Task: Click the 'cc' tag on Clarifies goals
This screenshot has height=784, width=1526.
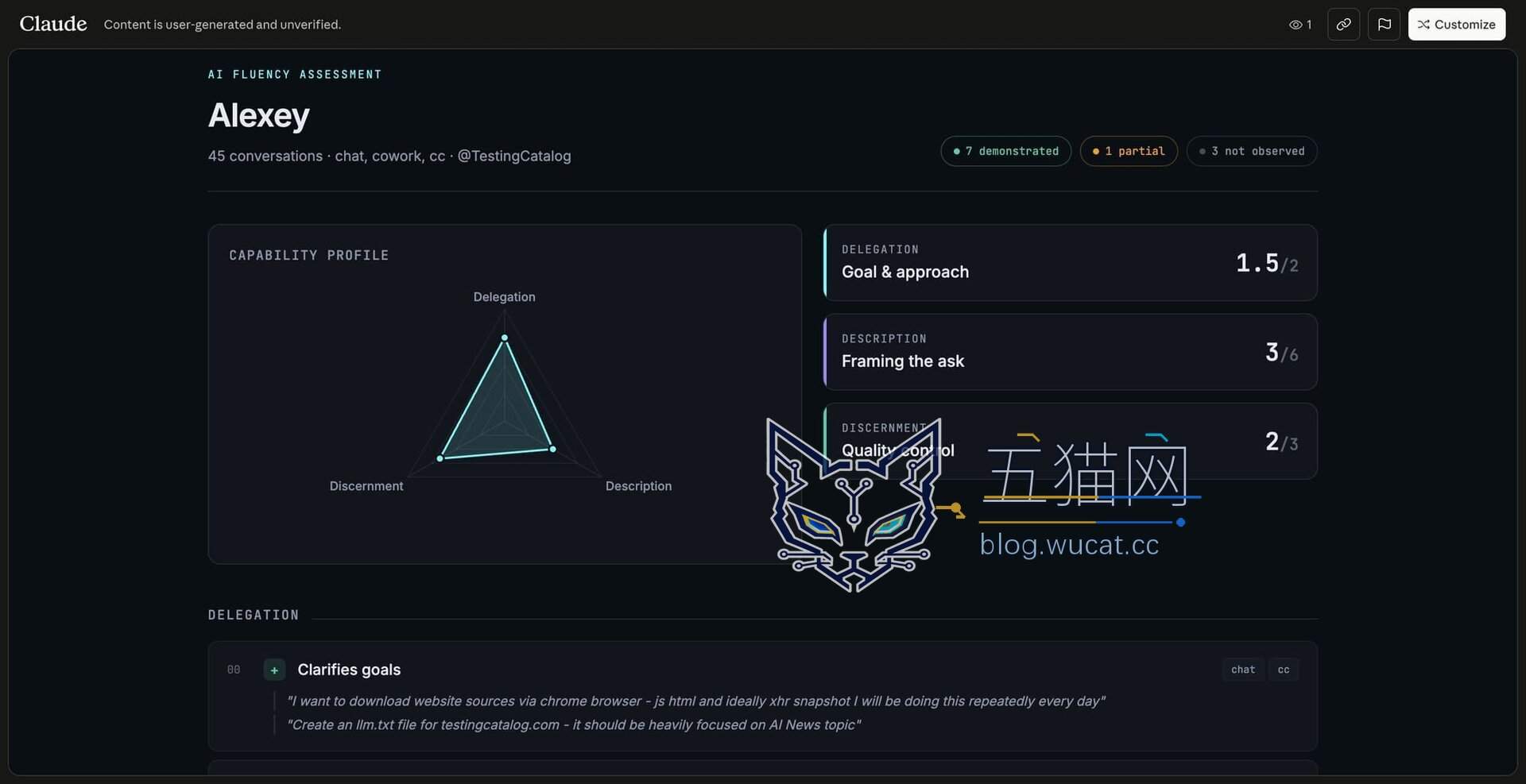Action: [1284, 670]
